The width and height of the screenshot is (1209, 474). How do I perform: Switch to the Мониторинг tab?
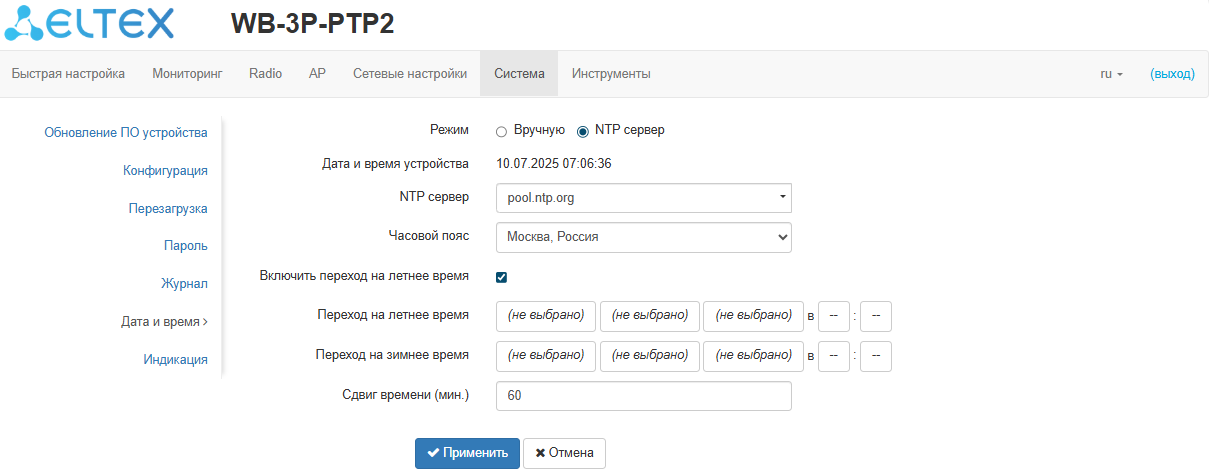click(187, 74)
